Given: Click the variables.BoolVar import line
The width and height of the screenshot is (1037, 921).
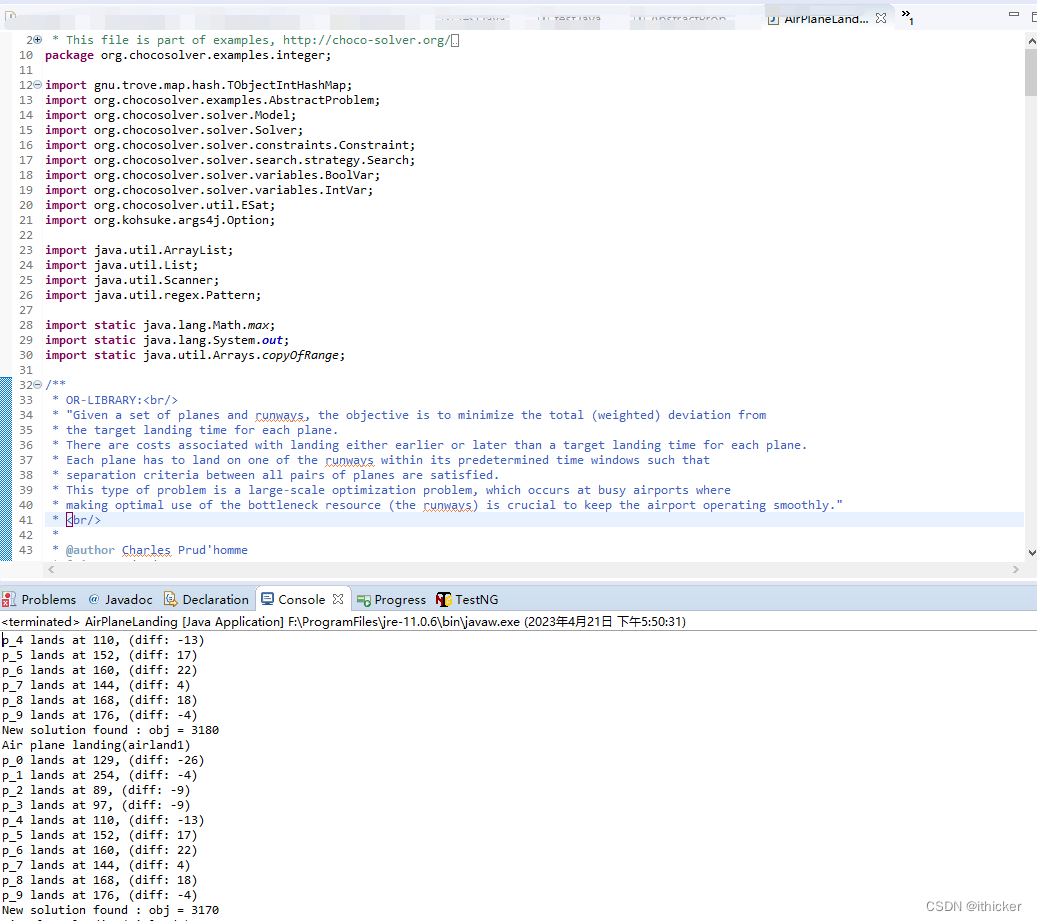Looking at the screenshot, I should (212, 175).
